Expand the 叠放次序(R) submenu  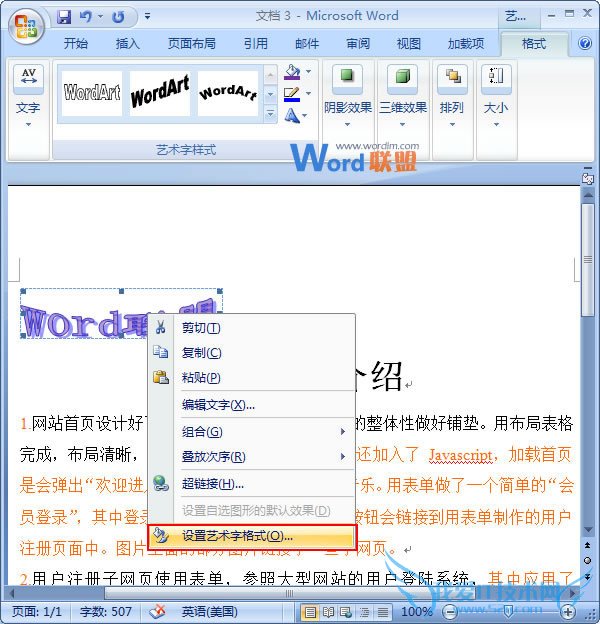[251, 456]
